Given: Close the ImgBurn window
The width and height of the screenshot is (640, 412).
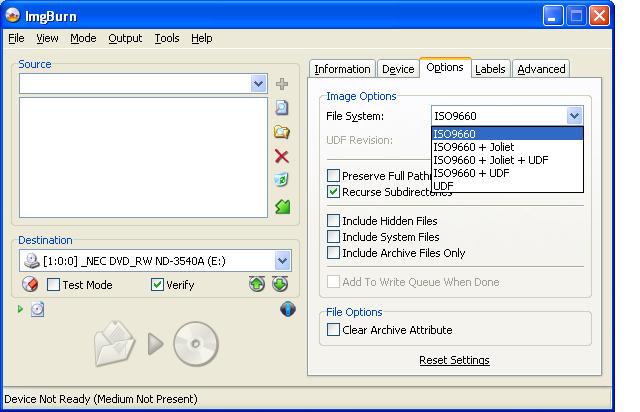Looking at the screenshot, I should 599,16.
